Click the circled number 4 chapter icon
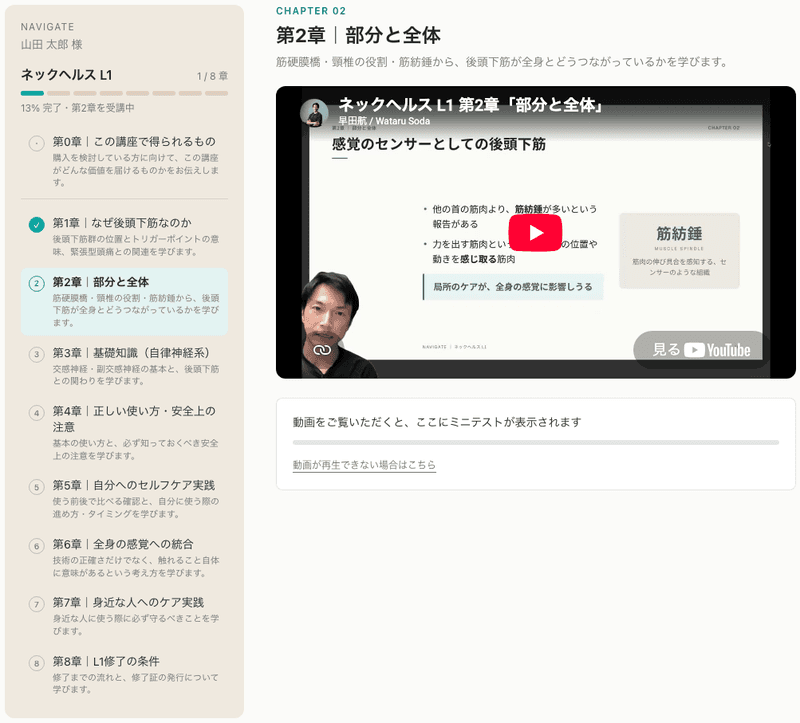800x723 pixels. [x=36, y=413]
